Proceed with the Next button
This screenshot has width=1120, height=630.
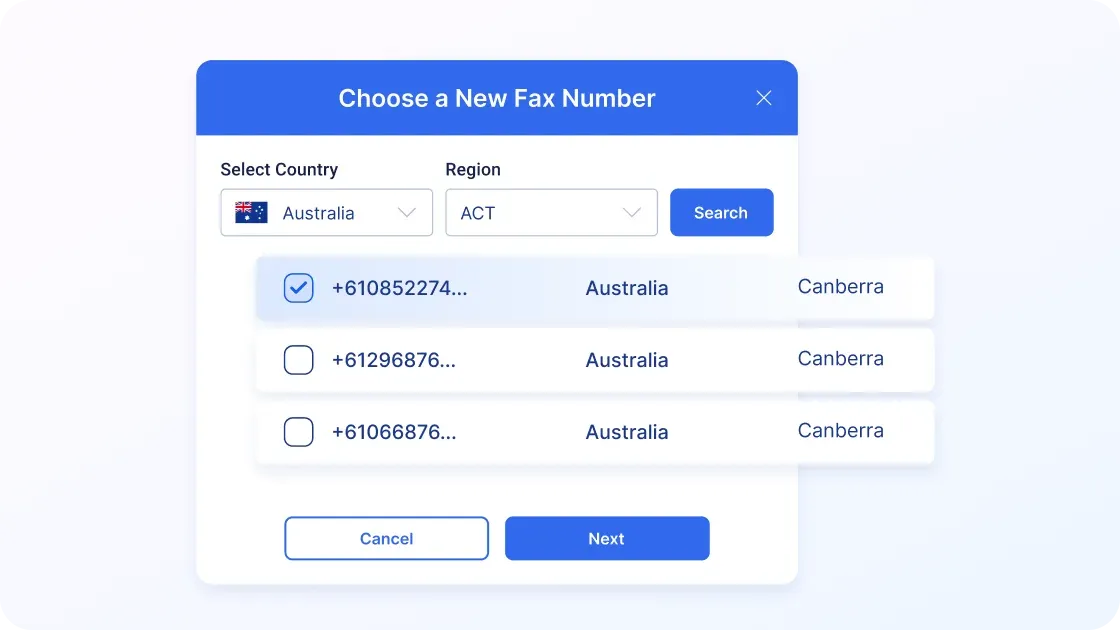pyautogui.click(x=607, y=538)
